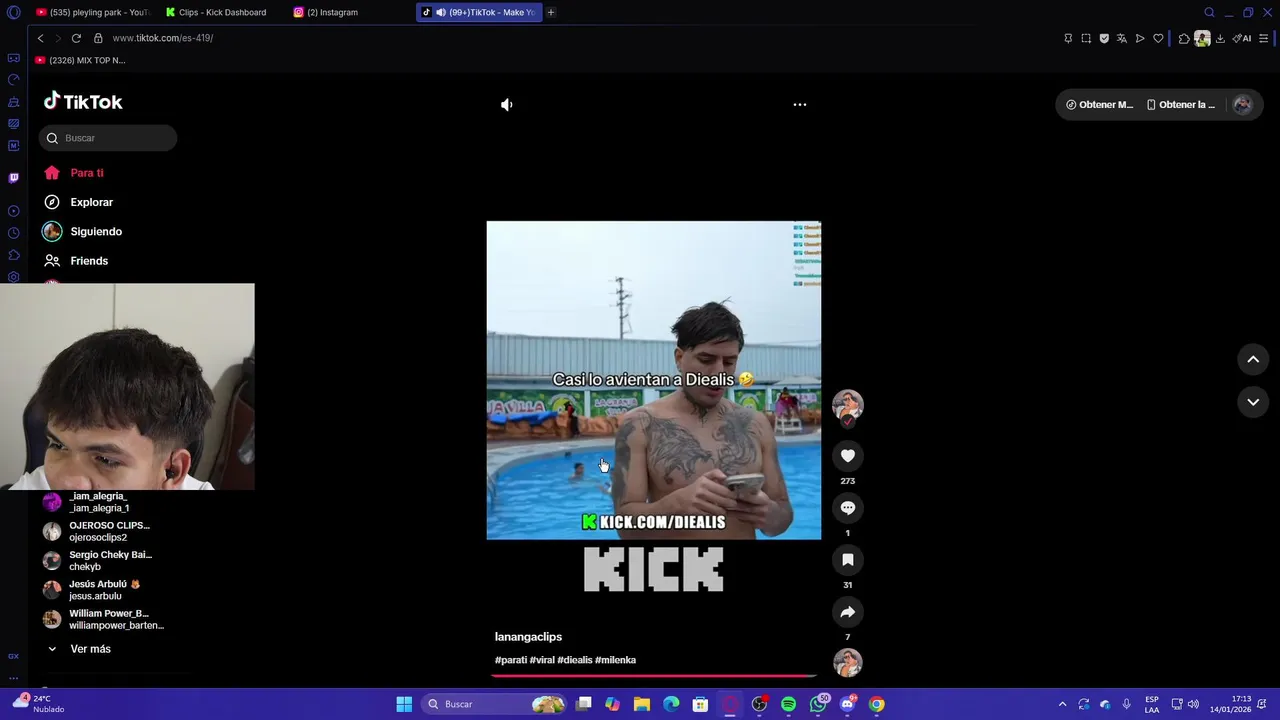Open the Windows Start menu
1280x720 pixels.
[404, 704]
